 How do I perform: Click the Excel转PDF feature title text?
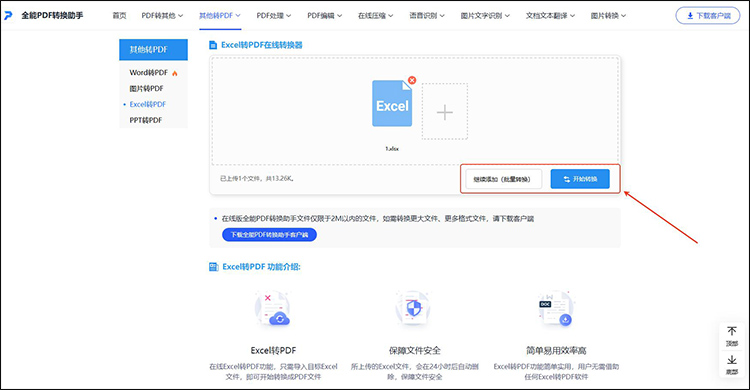tap(273, 350)
